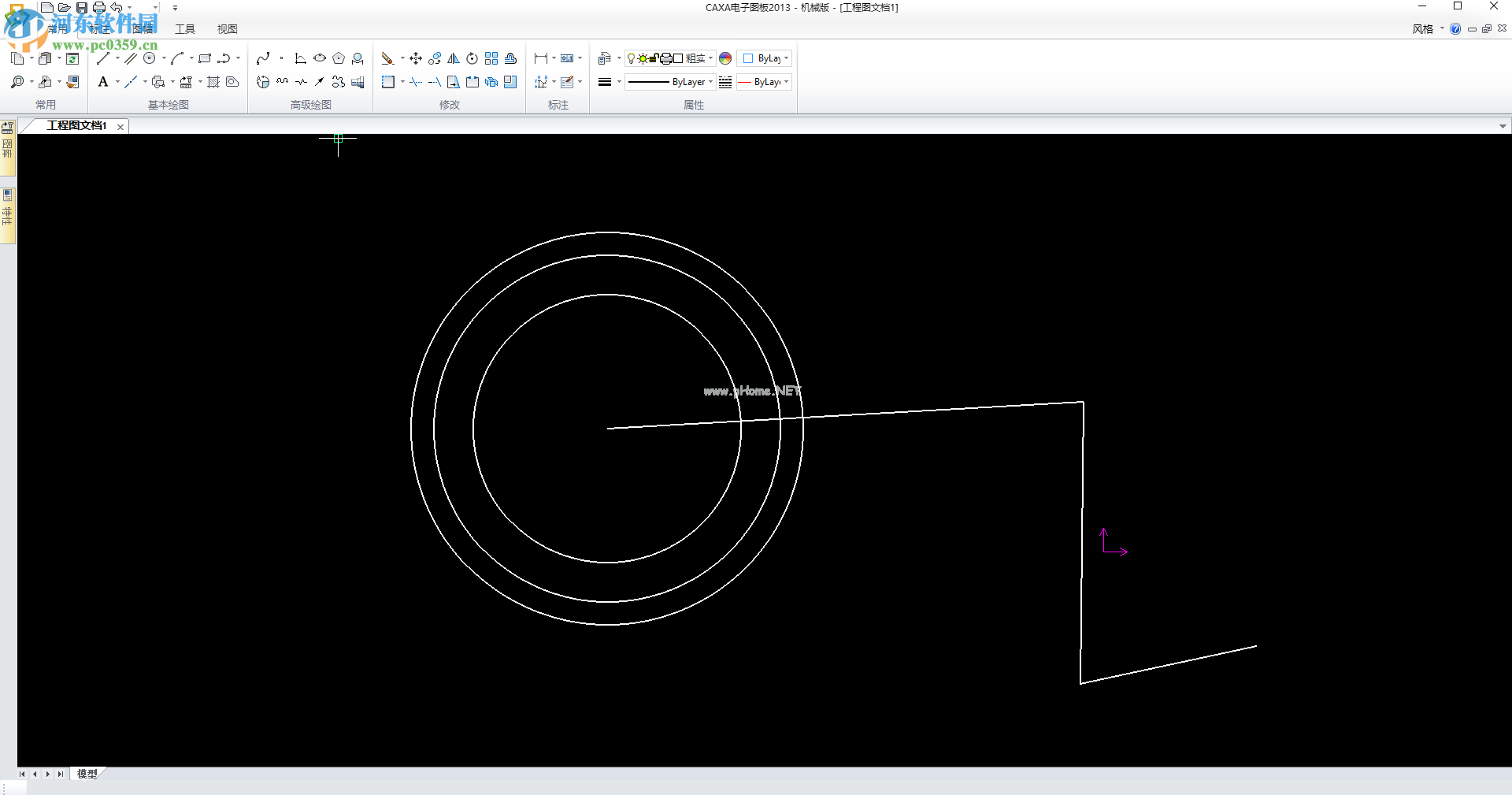1512x795 pixels.
Task: Click the Move (pan arrows) tool
Action: pyautogui.click(x=416, y=58)
